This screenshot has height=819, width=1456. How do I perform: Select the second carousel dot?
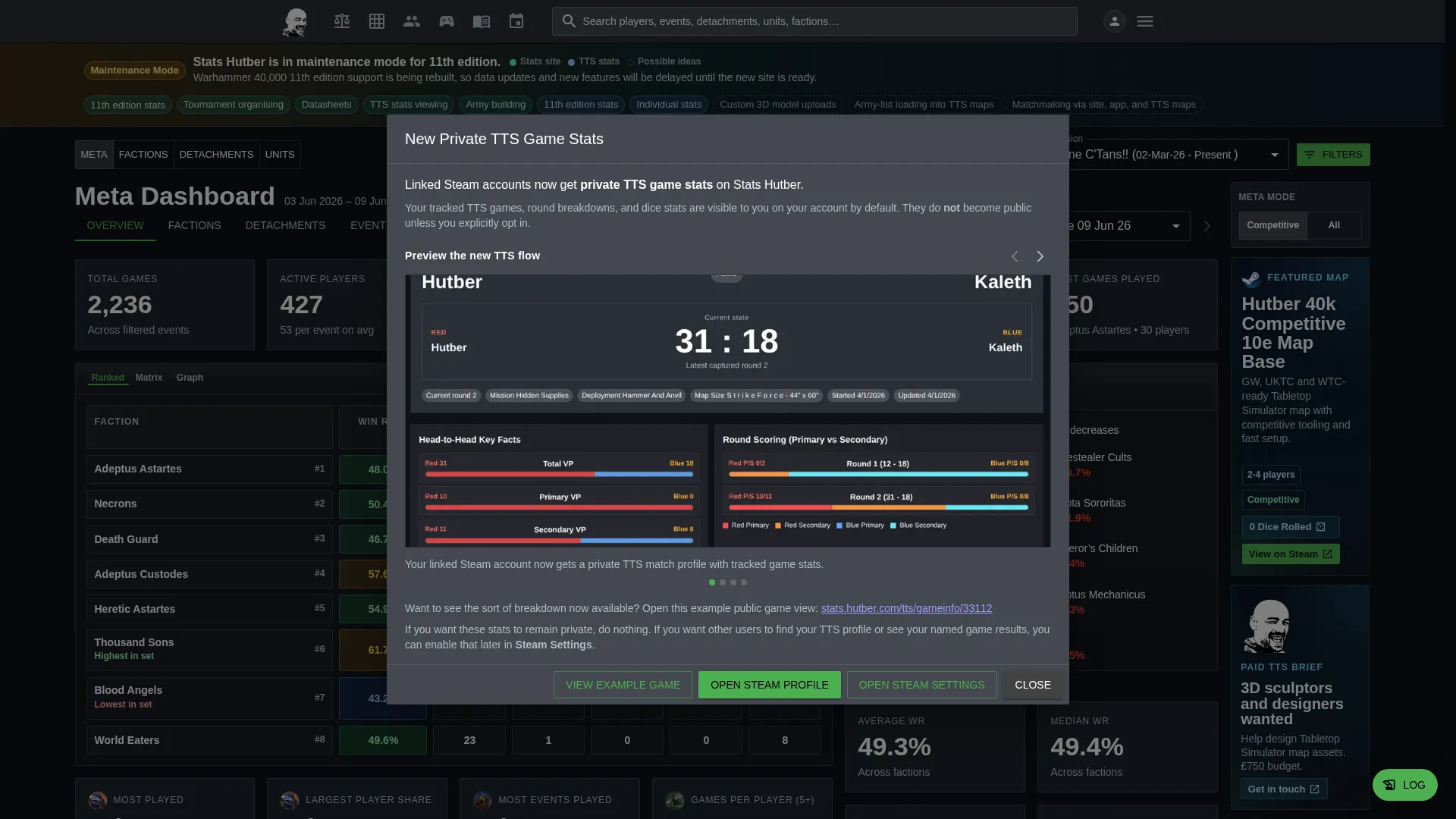tap(723, 582)
